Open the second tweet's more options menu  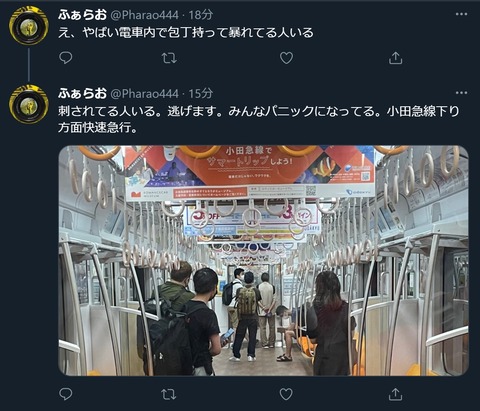pos(461,93)
